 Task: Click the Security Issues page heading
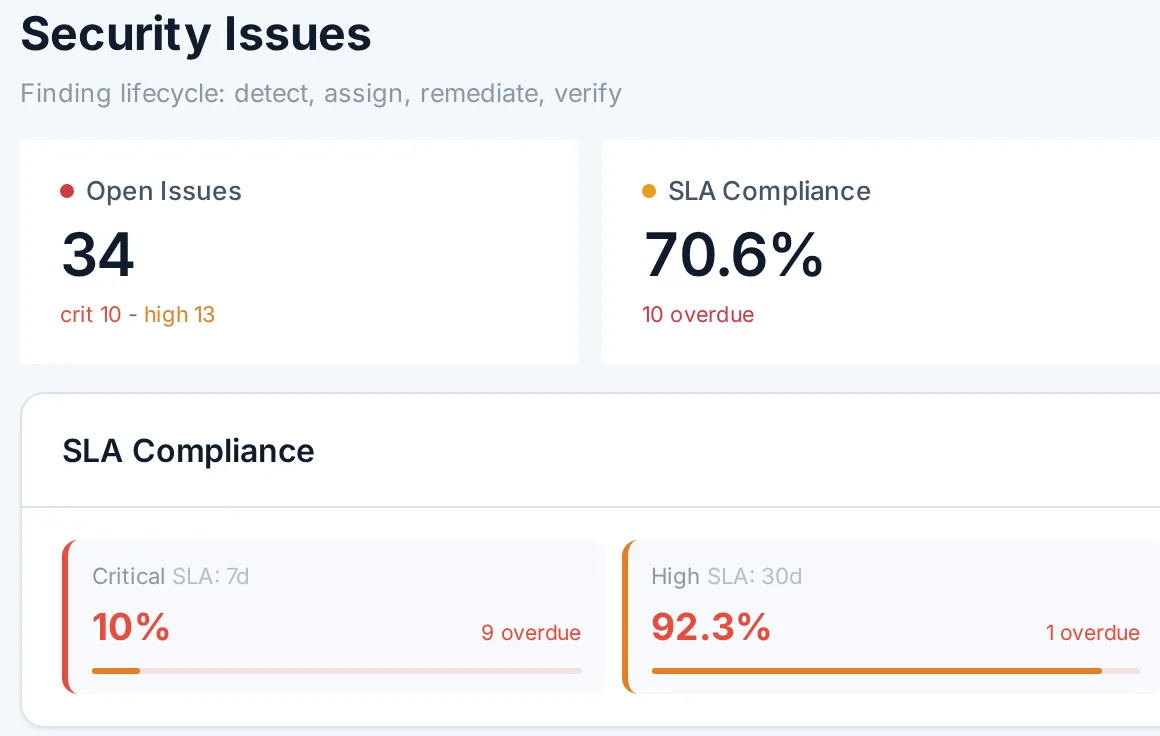pos(196,35)
